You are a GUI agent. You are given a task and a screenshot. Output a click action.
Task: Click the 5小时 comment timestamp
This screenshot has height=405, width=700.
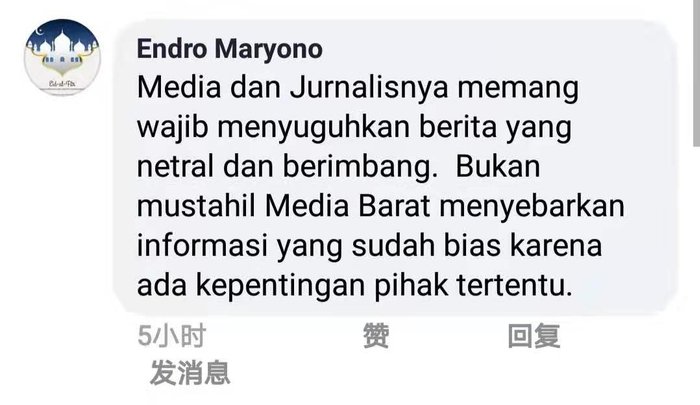click(171, 336)
